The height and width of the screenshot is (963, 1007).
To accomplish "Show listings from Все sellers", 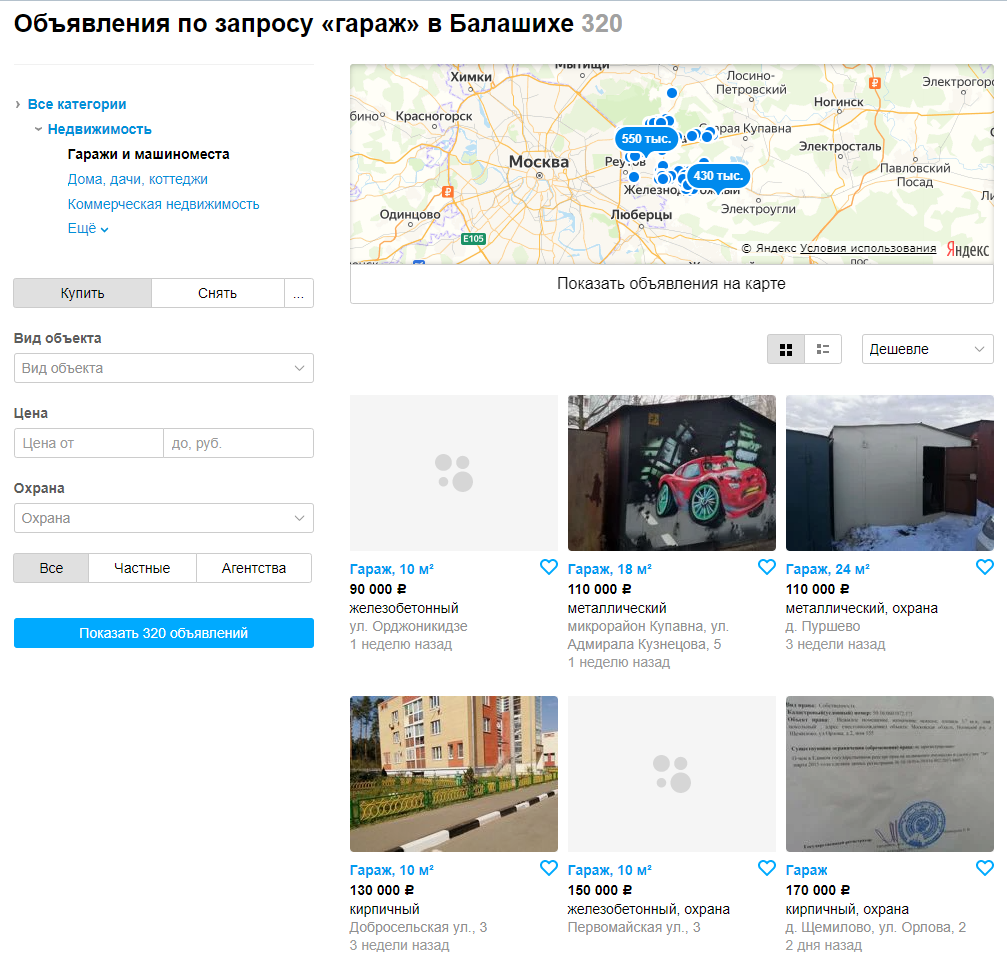I will [x=51, y=568].
